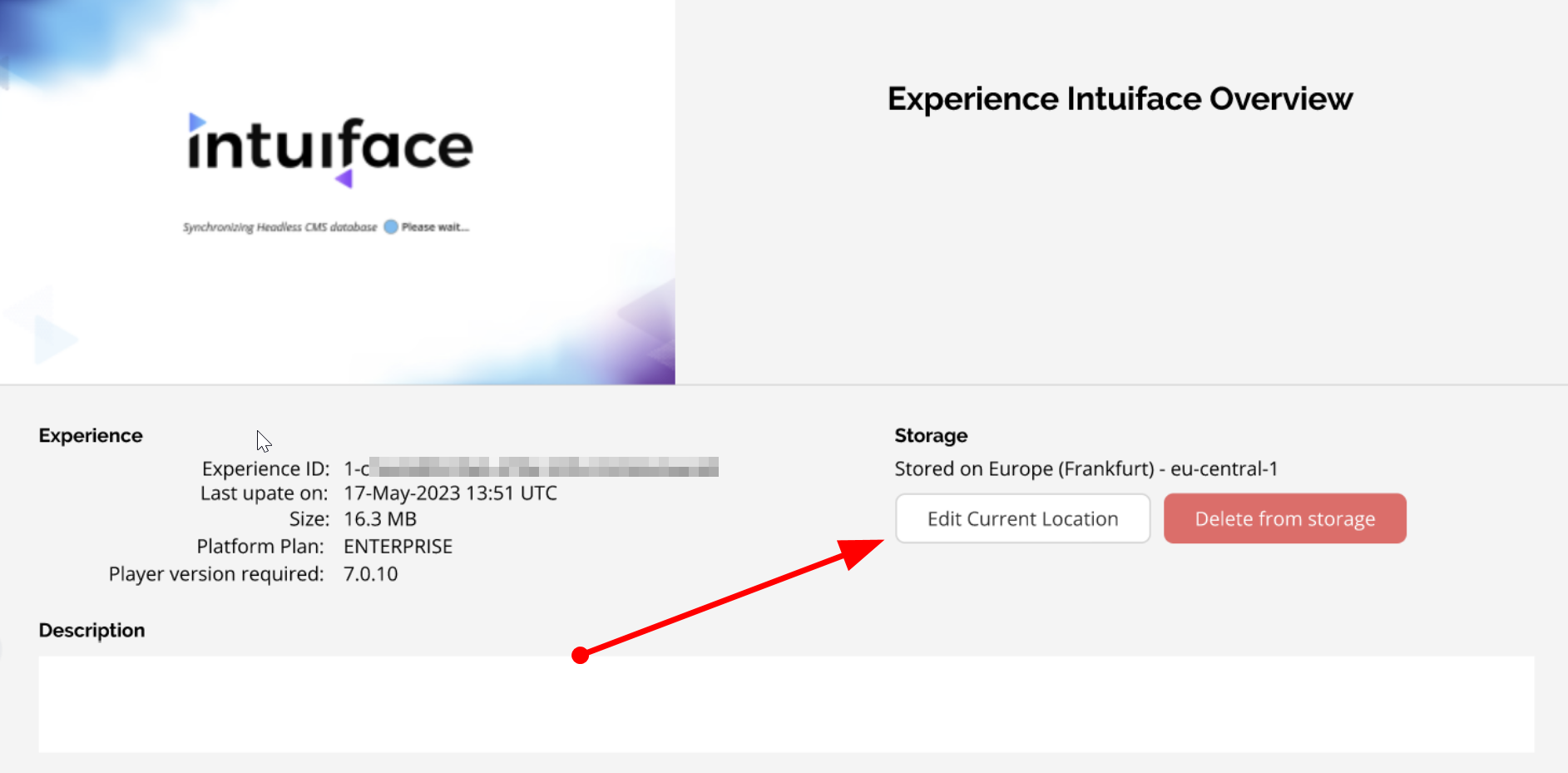
Task: Select the Player version value '7.0.10'
Action: point(370,573)
